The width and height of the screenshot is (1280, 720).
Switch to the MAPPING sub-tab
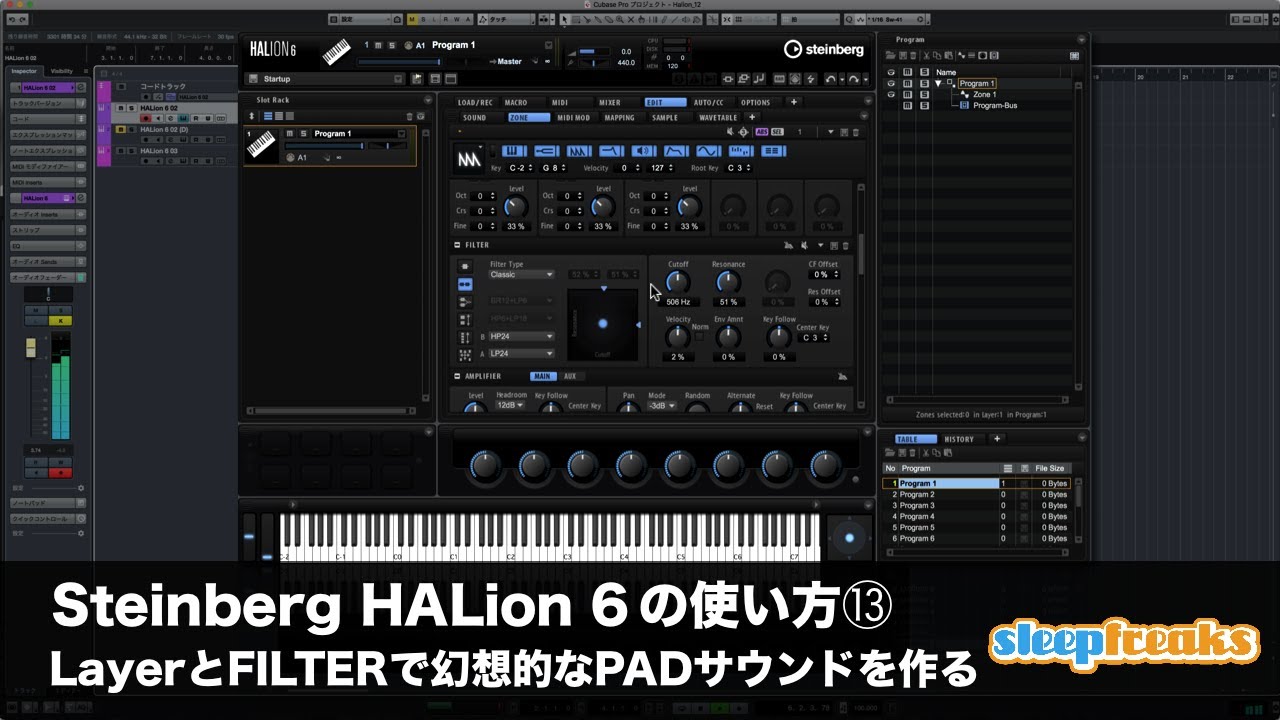[x=620, y=117]
